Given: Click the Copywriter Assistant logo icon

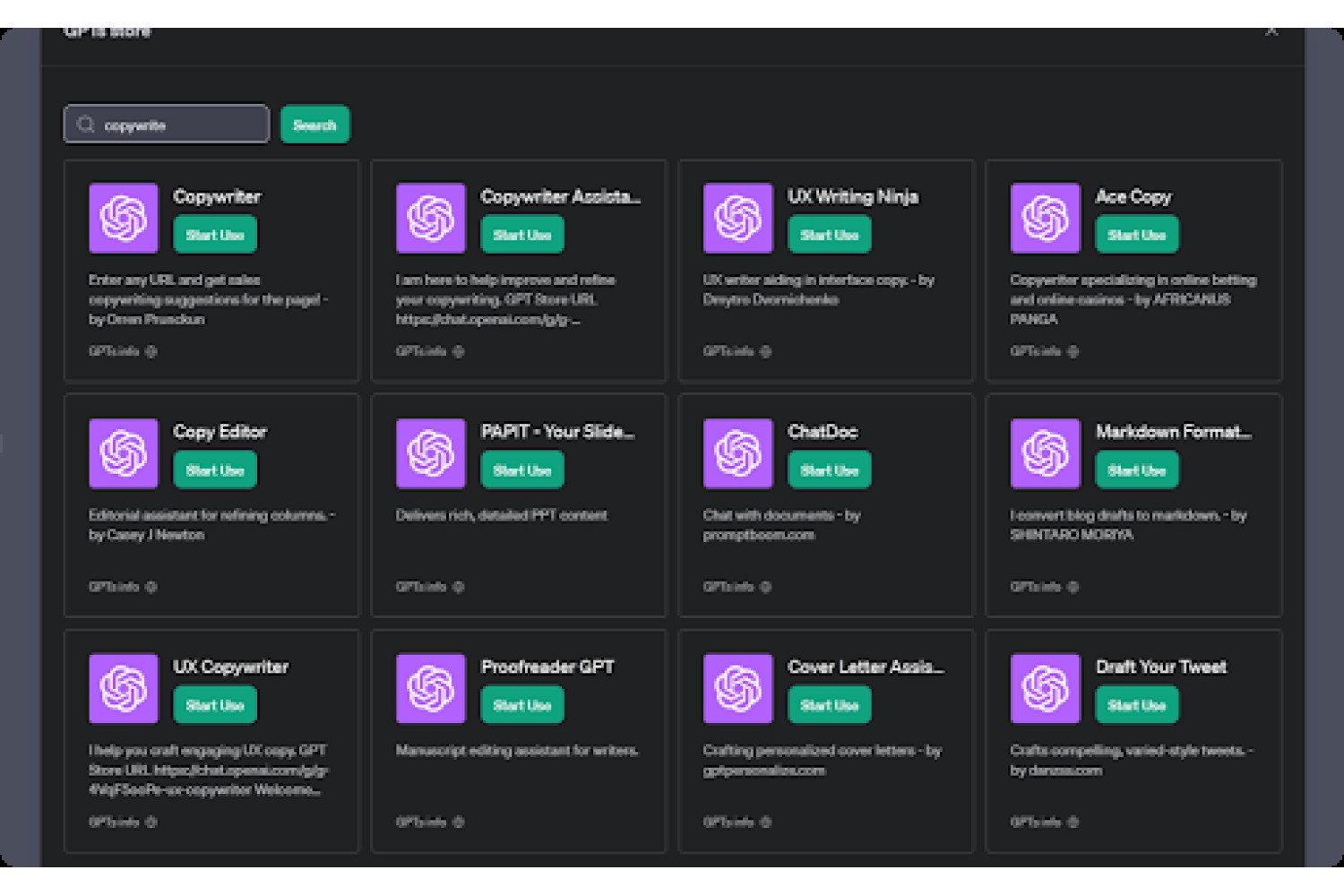Looking at the screenshot, I should point(431,218).
